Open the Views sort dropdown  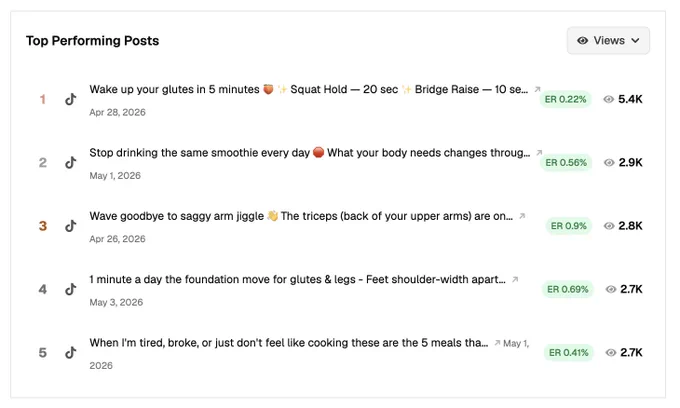click(x=608, y=40)
